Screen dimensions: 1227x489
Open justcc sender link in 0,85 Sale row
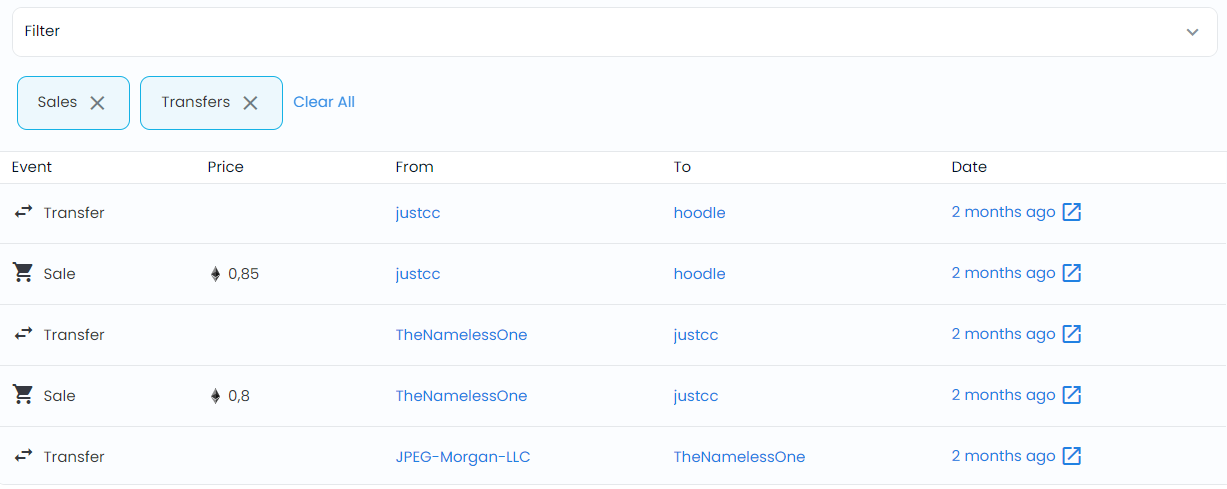click(x=418, y=274)
